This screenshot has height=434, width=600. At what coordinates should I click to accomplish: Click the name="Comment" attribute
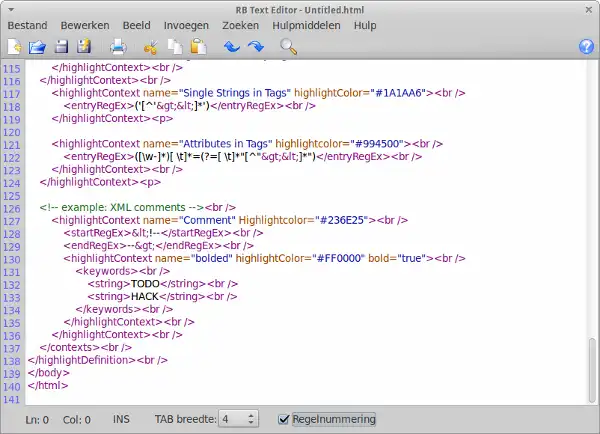(x=189, y=220)
